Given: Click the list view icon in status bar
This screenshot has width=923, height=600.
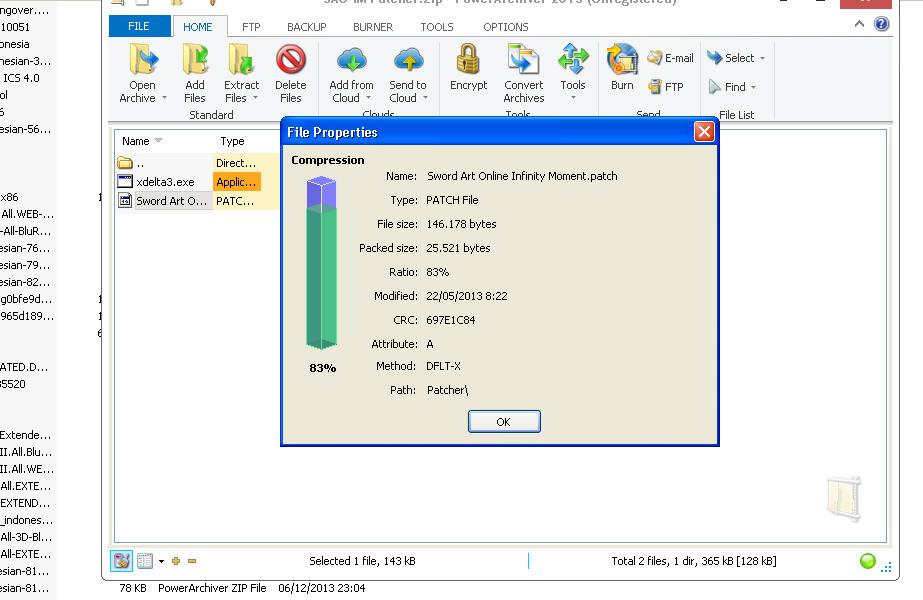Looking at the screenshot, I should click(145, 561).
